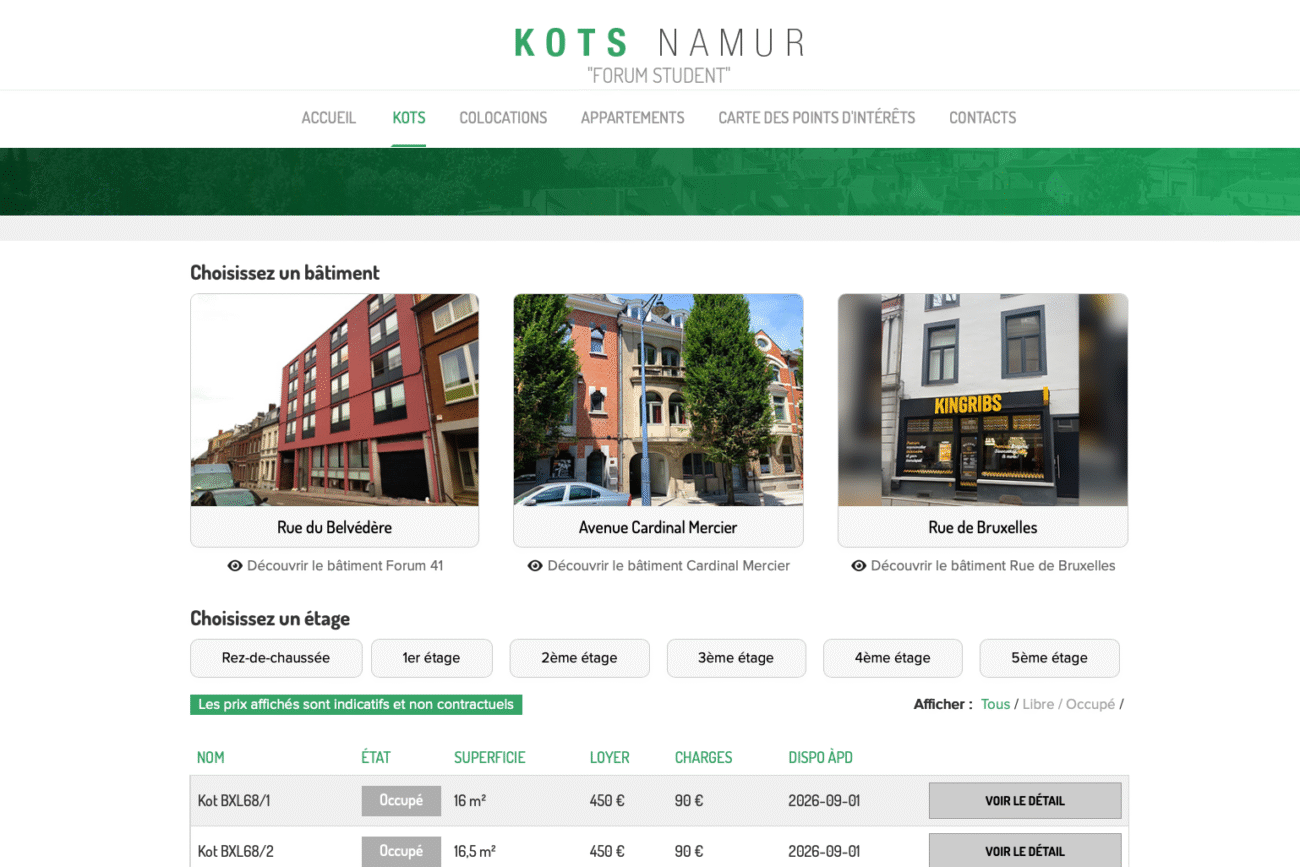View details for Kot BXL68/1
This screenshot has height=867, width=1300.
click(1024, 801)
